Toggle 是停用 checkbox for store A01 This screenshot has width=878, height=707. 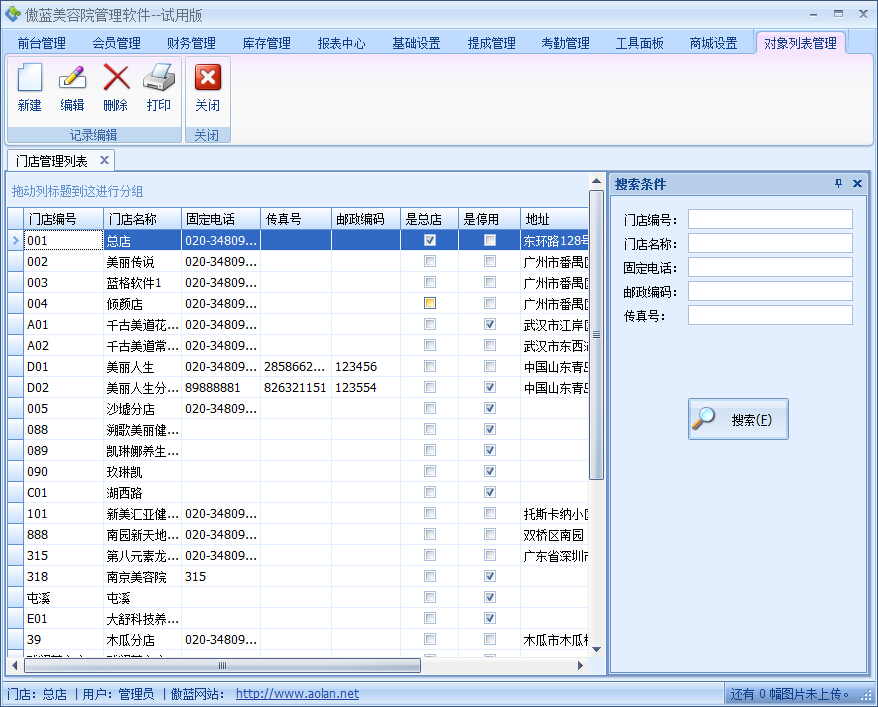pyautogui.click(x=490, y=324)
